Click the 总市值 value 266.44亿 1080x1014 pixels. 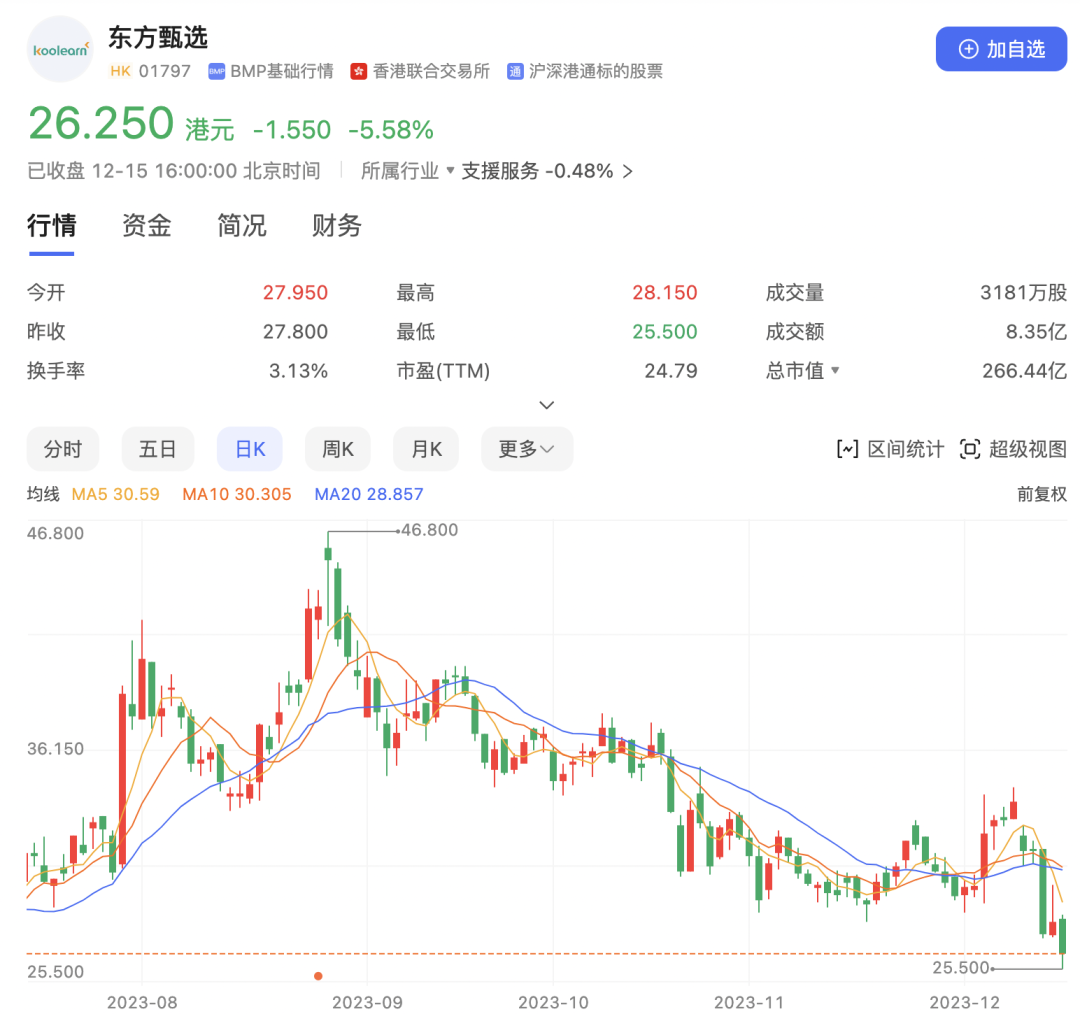pyautogui.click(x=1025, y=371)
